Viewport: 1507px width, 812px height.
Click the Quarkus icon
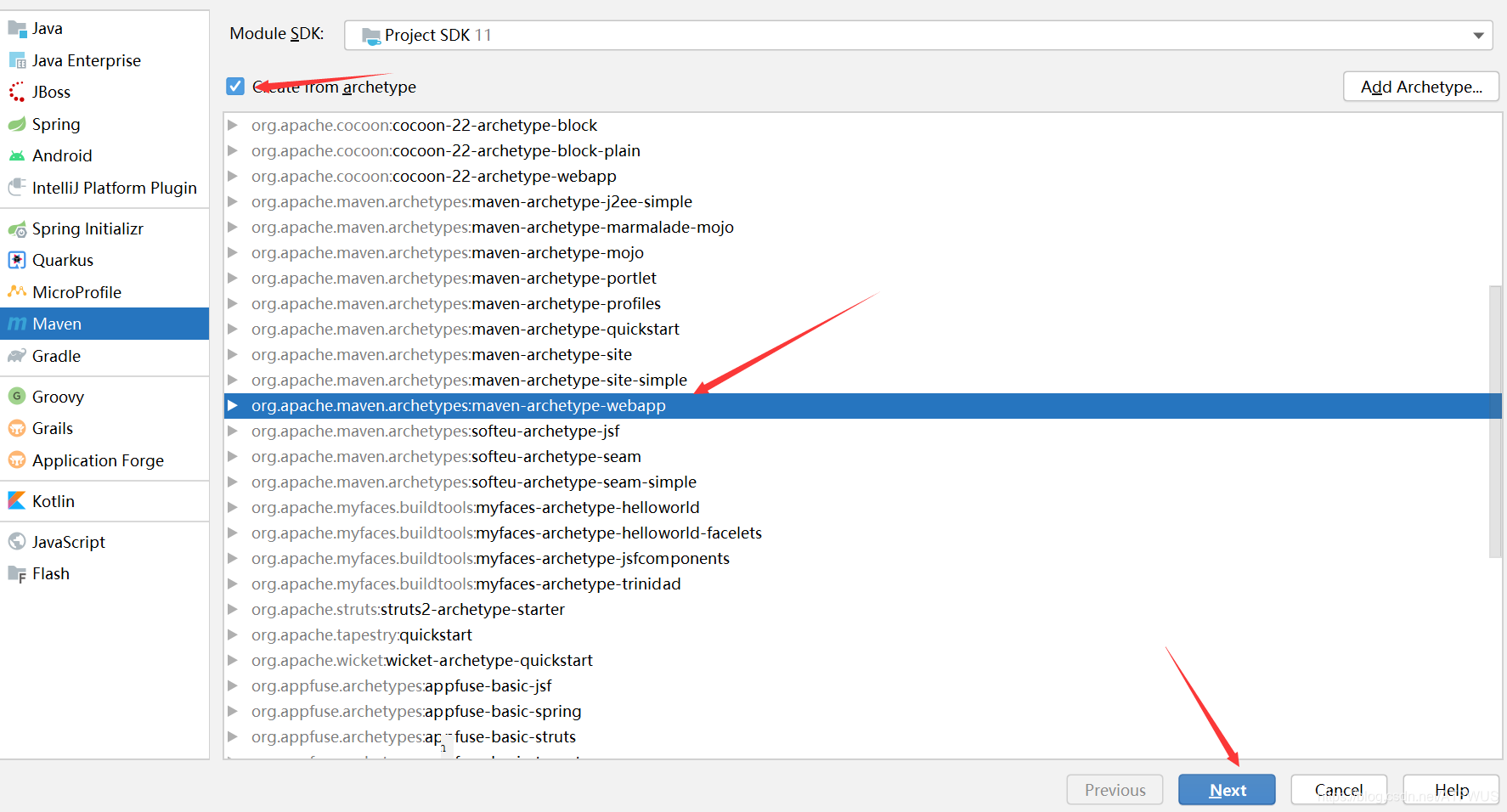(x=17, y=260)
